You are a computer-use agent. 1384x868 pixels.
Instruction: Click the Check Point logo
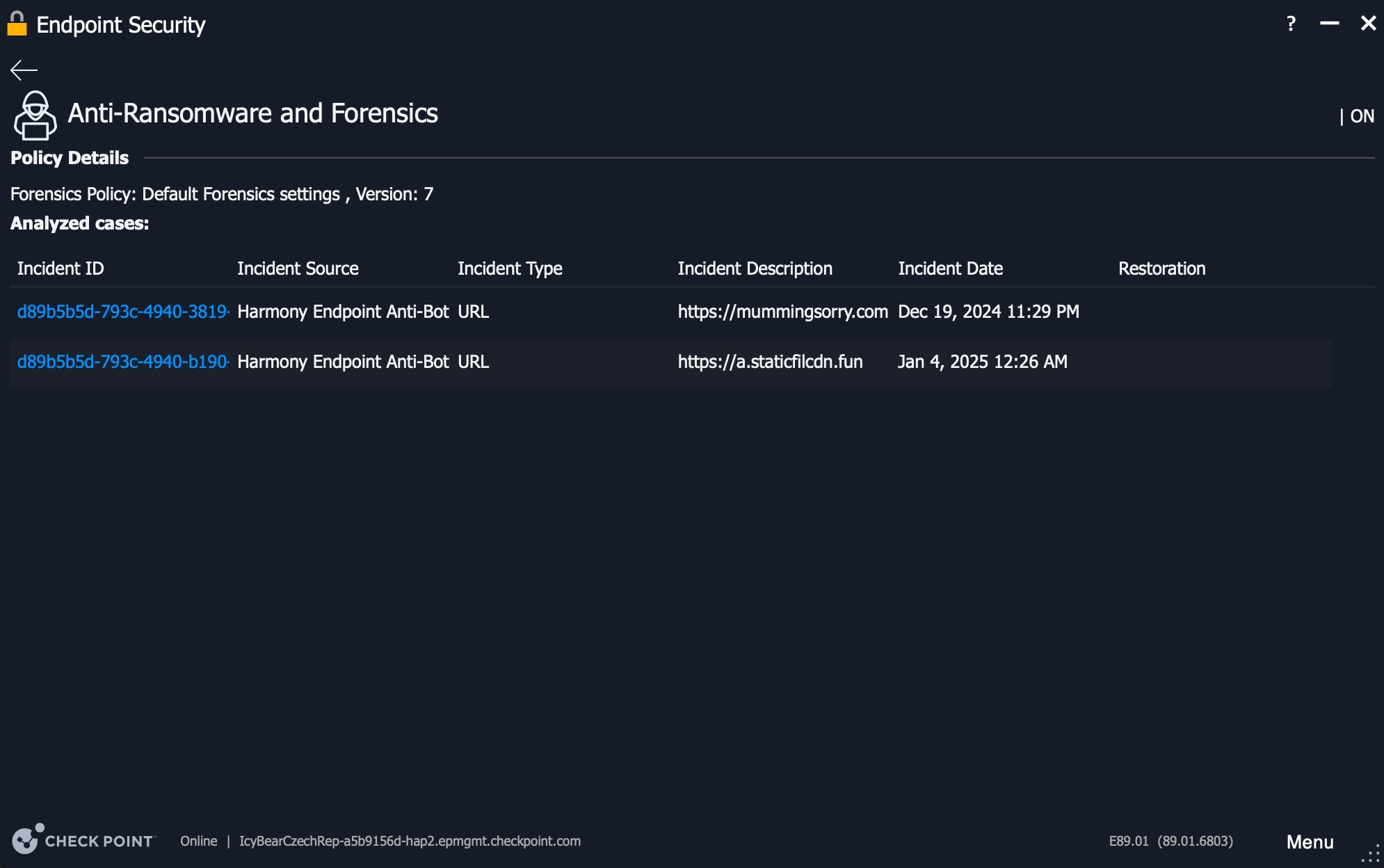coord(84,839)
